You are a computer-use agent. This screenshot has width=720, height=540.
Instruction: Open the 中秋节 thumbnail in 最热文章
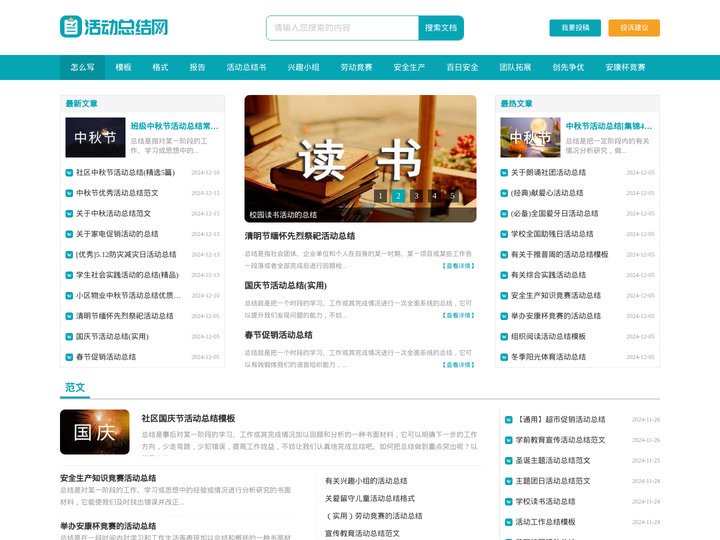[x=530, y=137]
